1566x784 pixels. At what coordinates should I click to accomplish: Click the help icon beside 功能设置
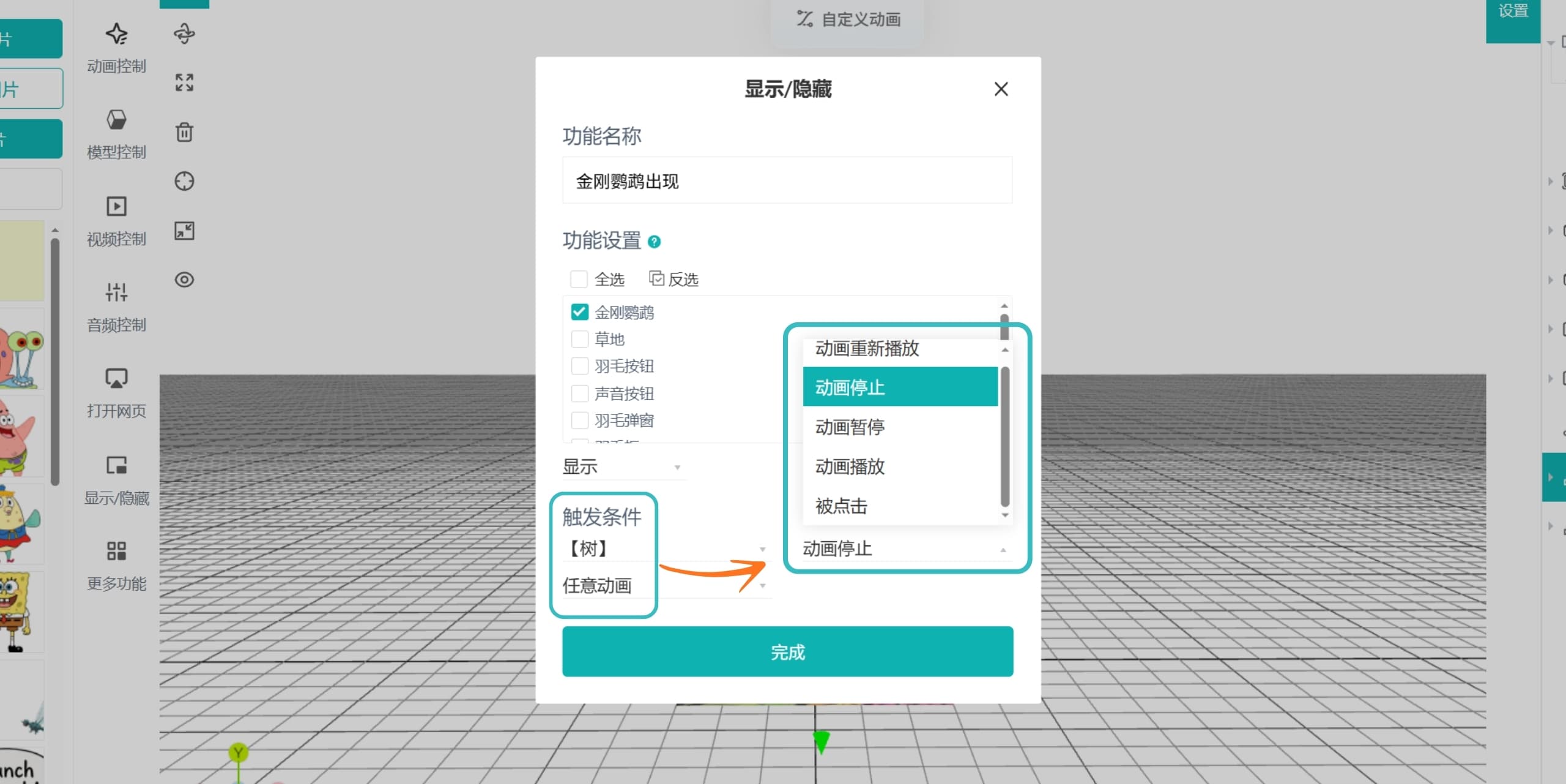tap(654, 242)
